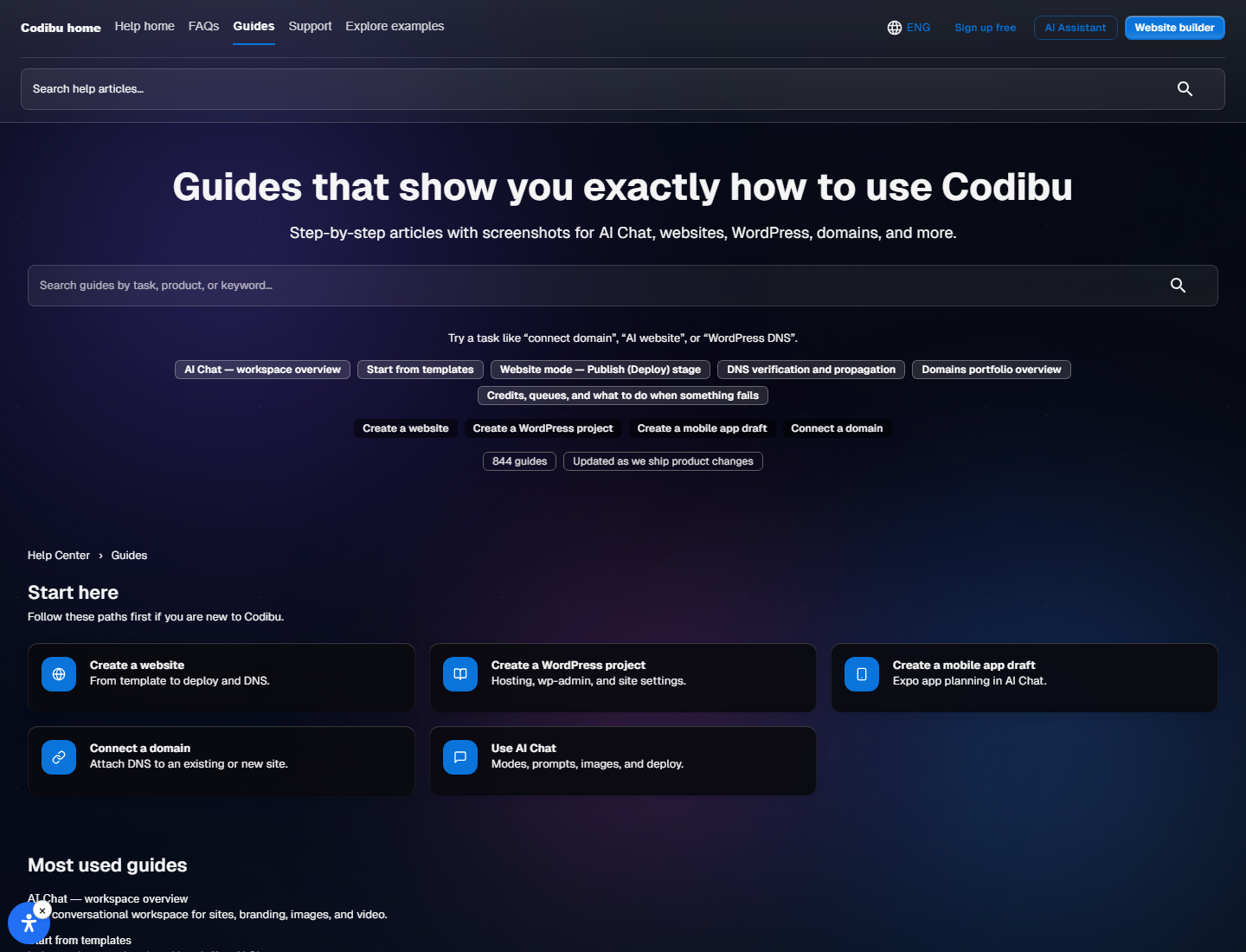Click the 844 guides badge

coord(519,461)
